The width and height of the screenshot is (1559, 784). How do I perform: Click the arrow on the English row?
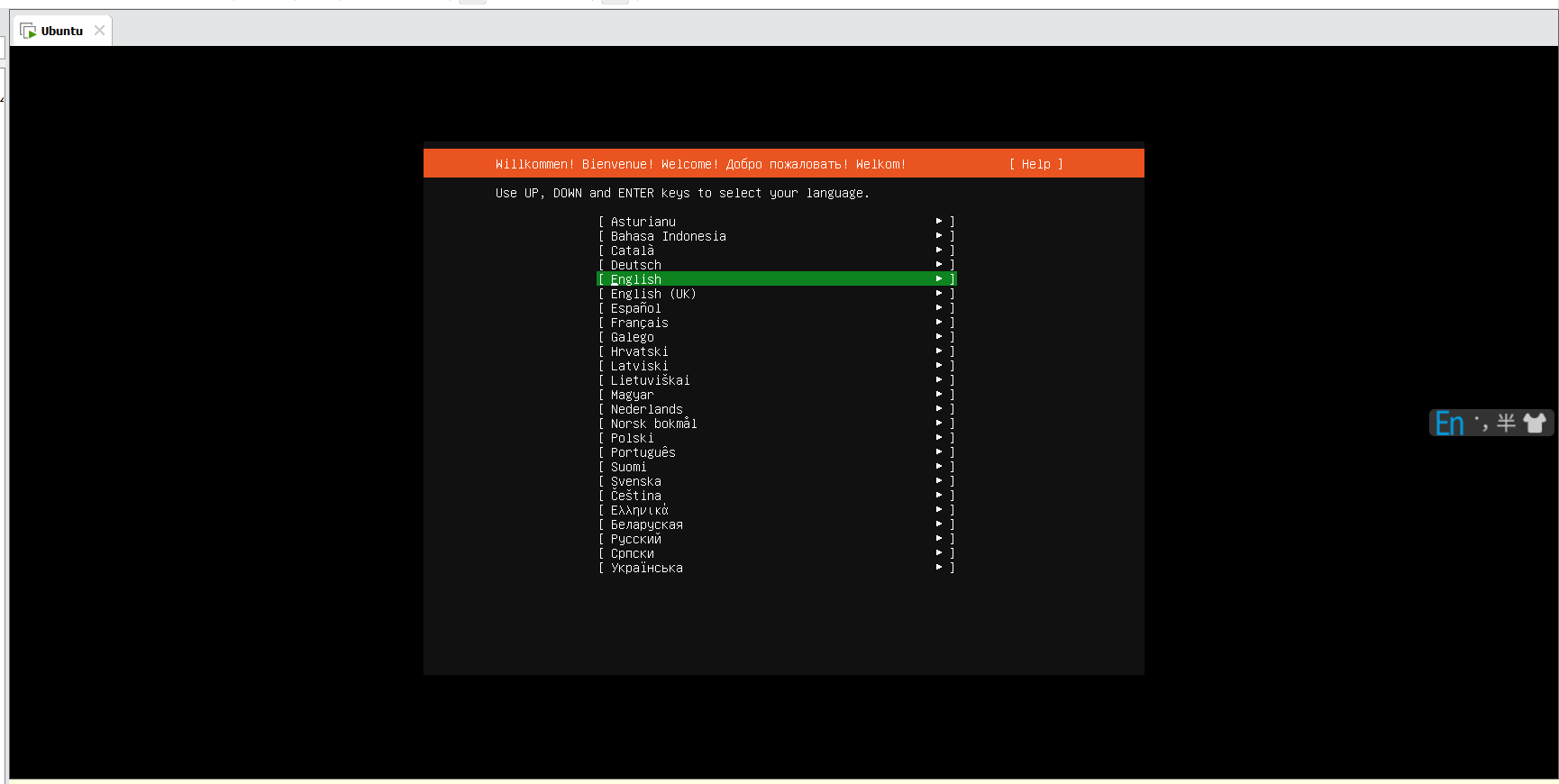coord(939,278)
